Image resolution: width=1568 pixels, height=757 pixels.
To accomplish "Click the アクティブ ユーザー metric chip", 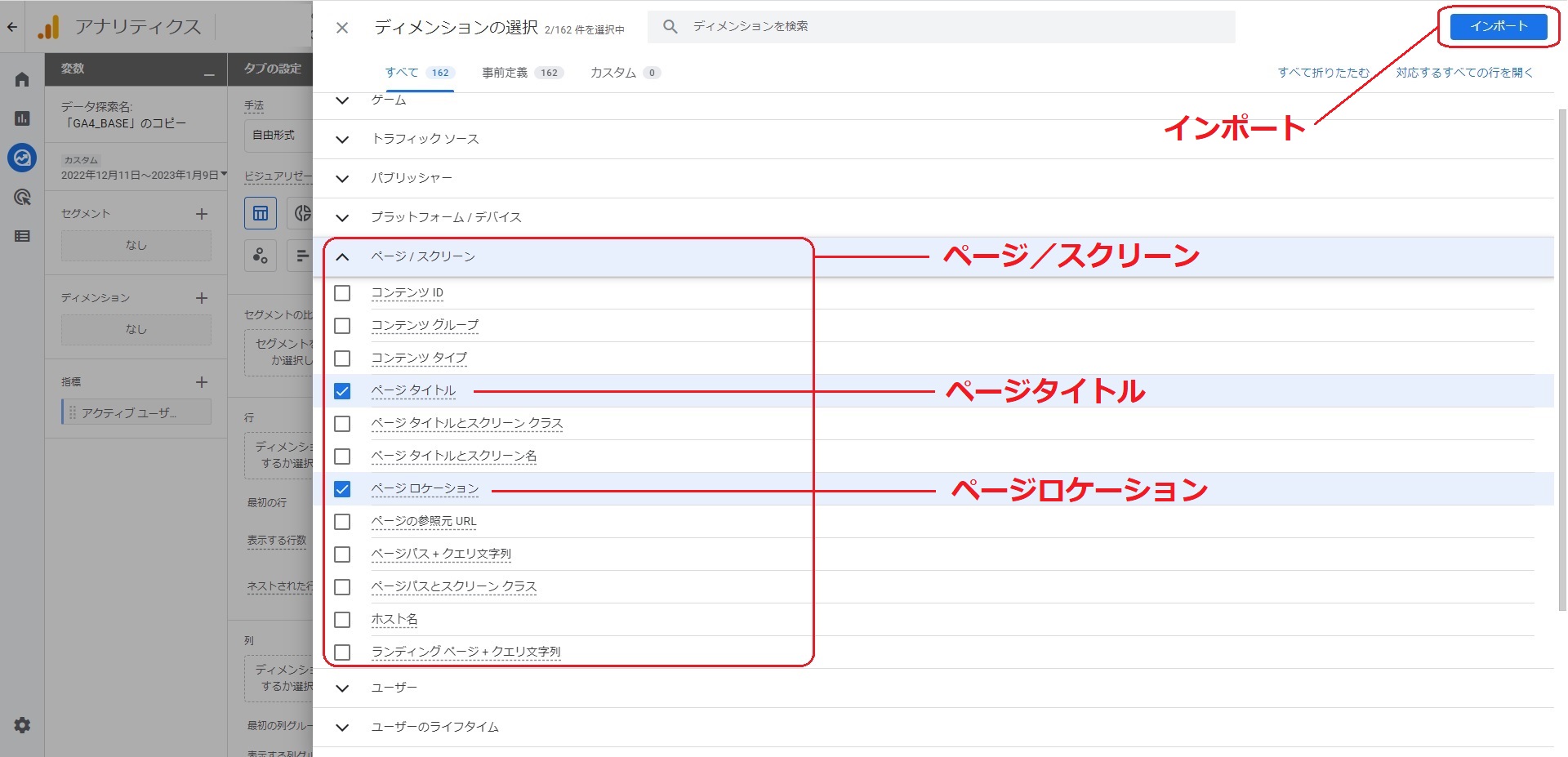I will point(136,412).
